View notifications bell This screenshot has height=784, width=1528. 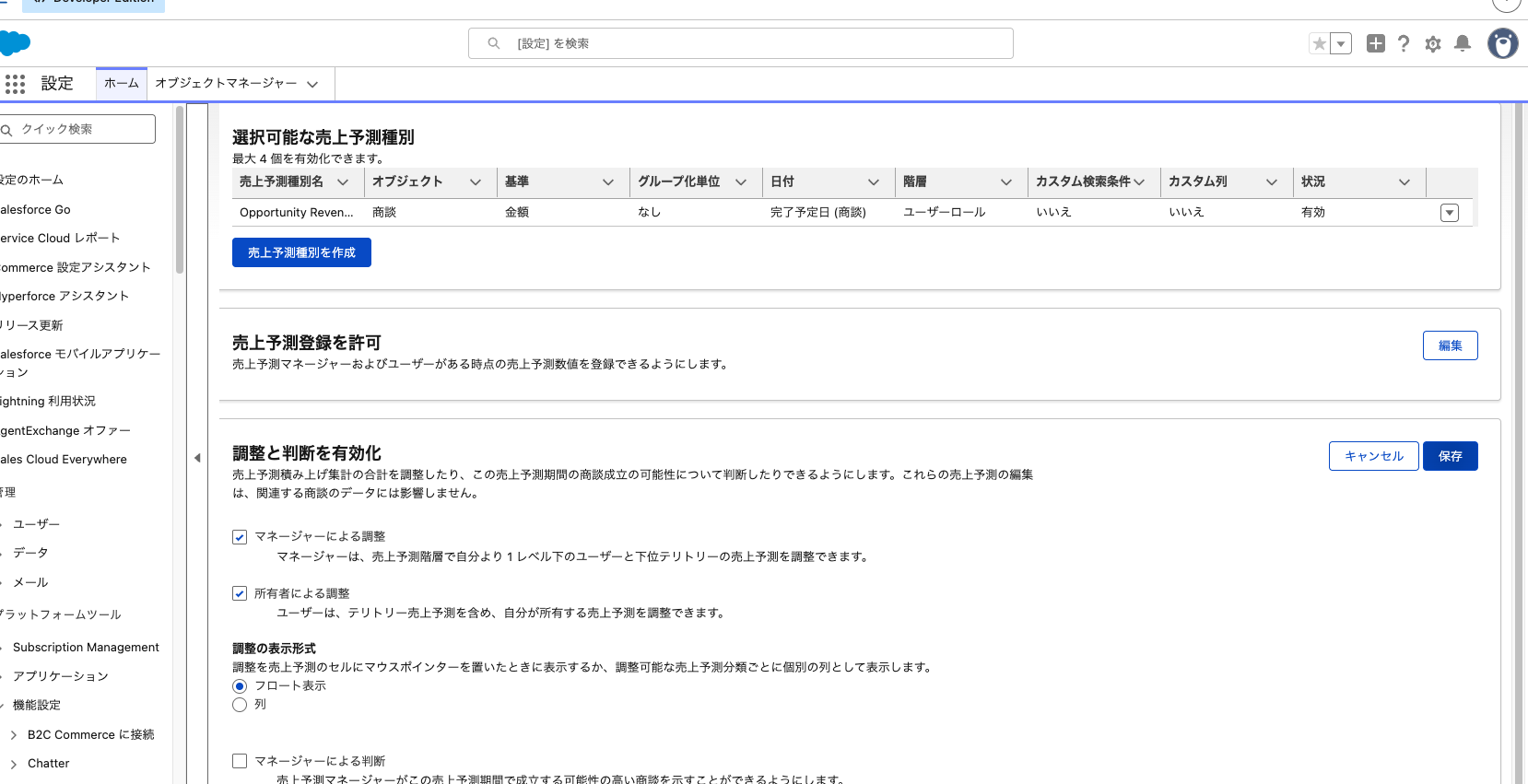[x=1463, y=43]
